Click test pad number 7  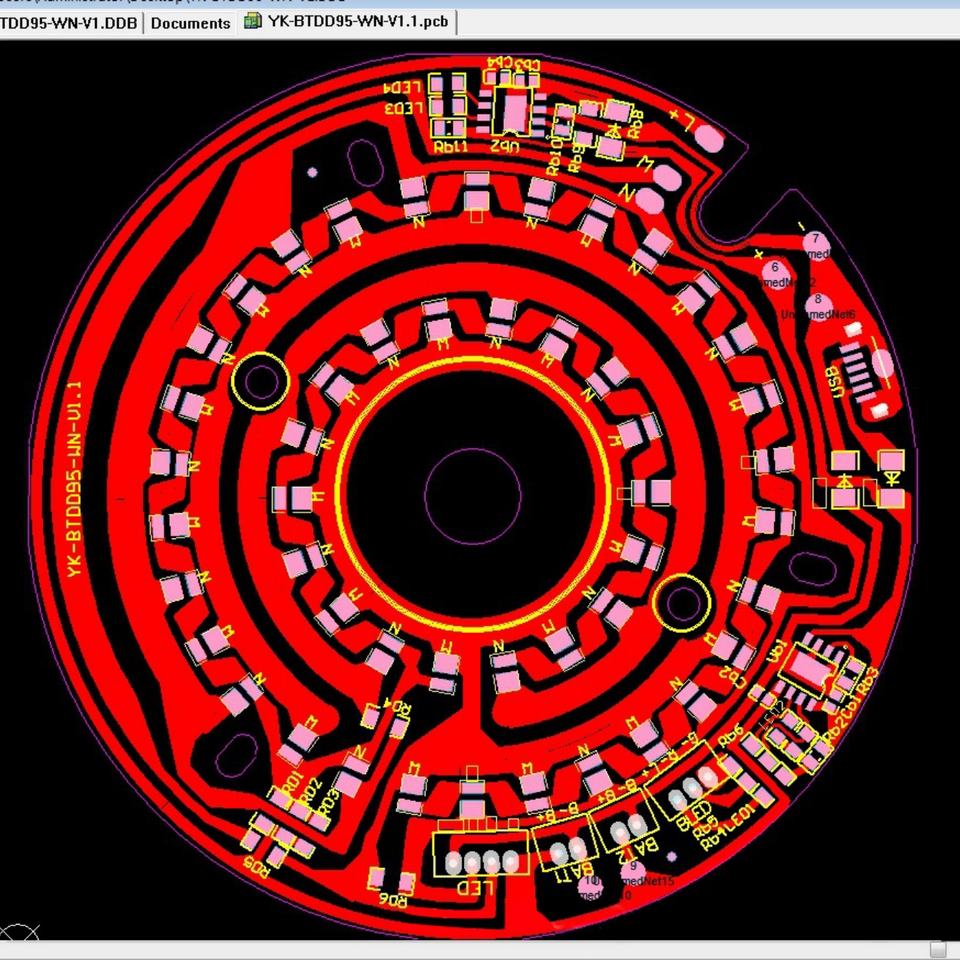pyautogui.click(x=815, y=240)
